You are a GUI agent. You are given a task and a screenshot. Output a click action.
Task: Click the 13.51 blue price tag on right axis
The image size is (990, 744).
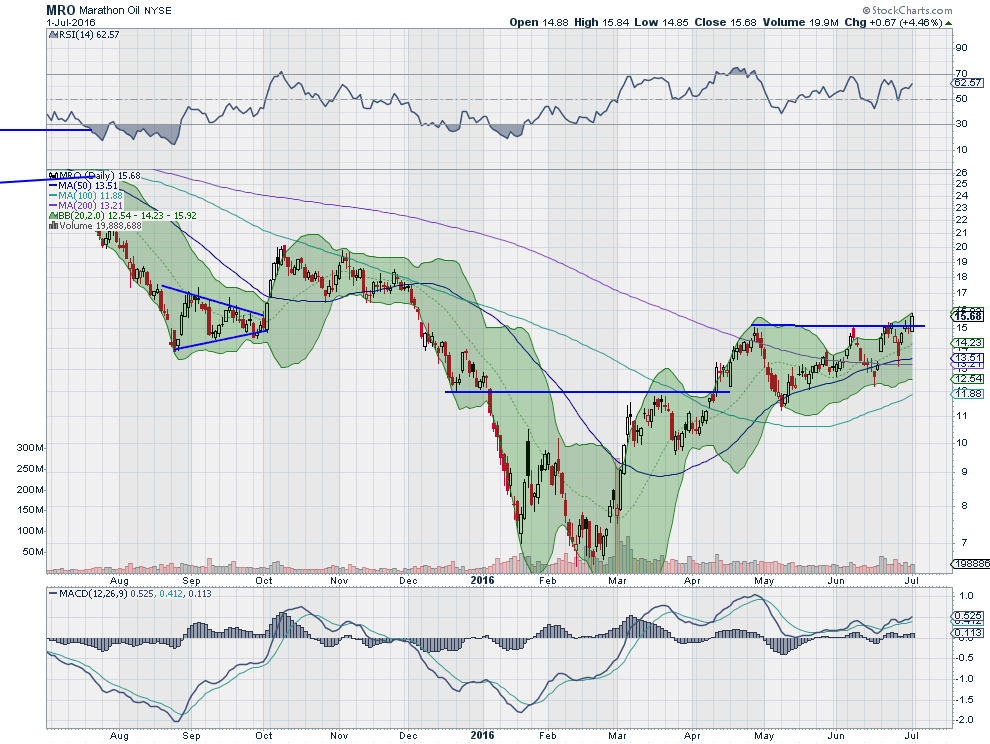969,357
